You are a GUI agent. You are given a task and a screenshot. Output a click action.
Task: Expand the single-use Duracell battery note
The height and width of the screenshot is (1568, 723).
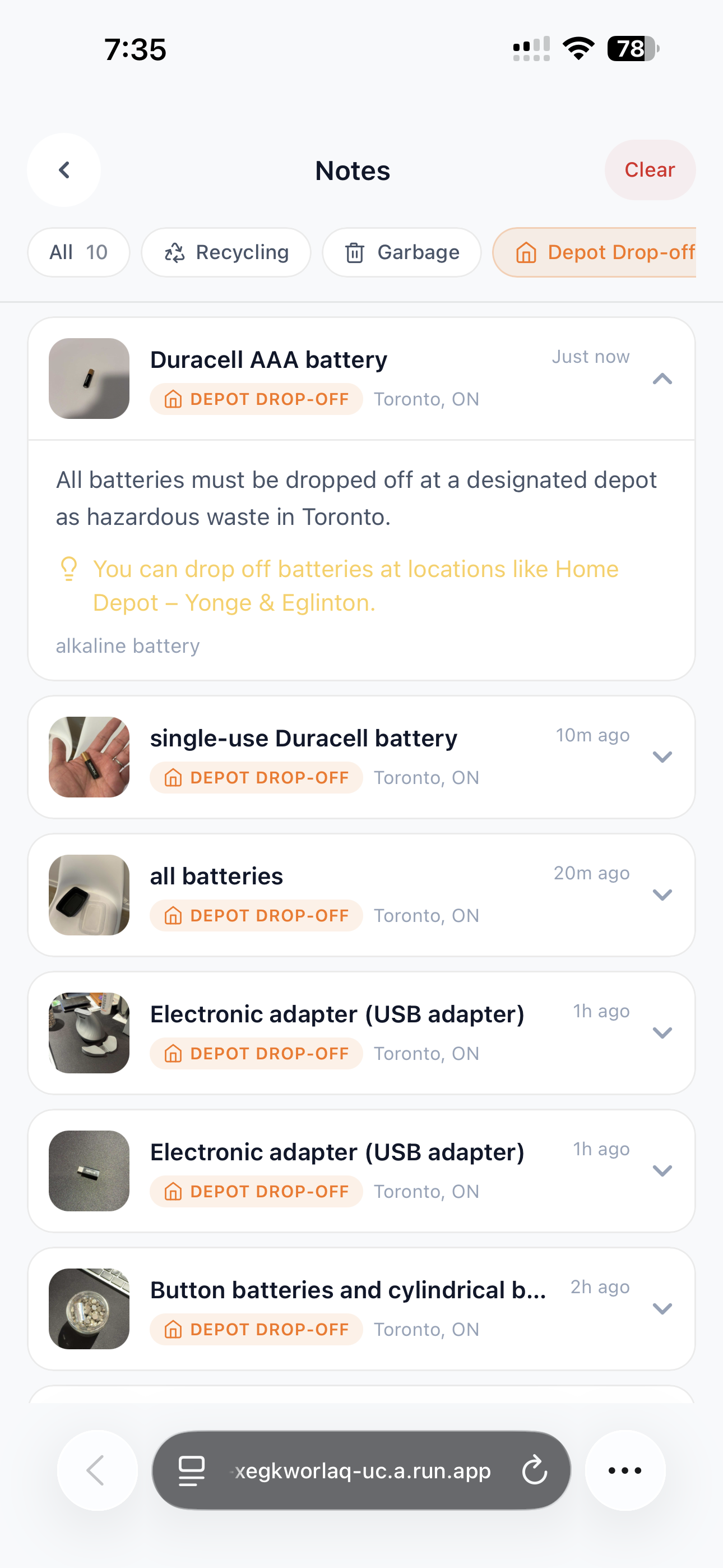[x=662, y=757]
